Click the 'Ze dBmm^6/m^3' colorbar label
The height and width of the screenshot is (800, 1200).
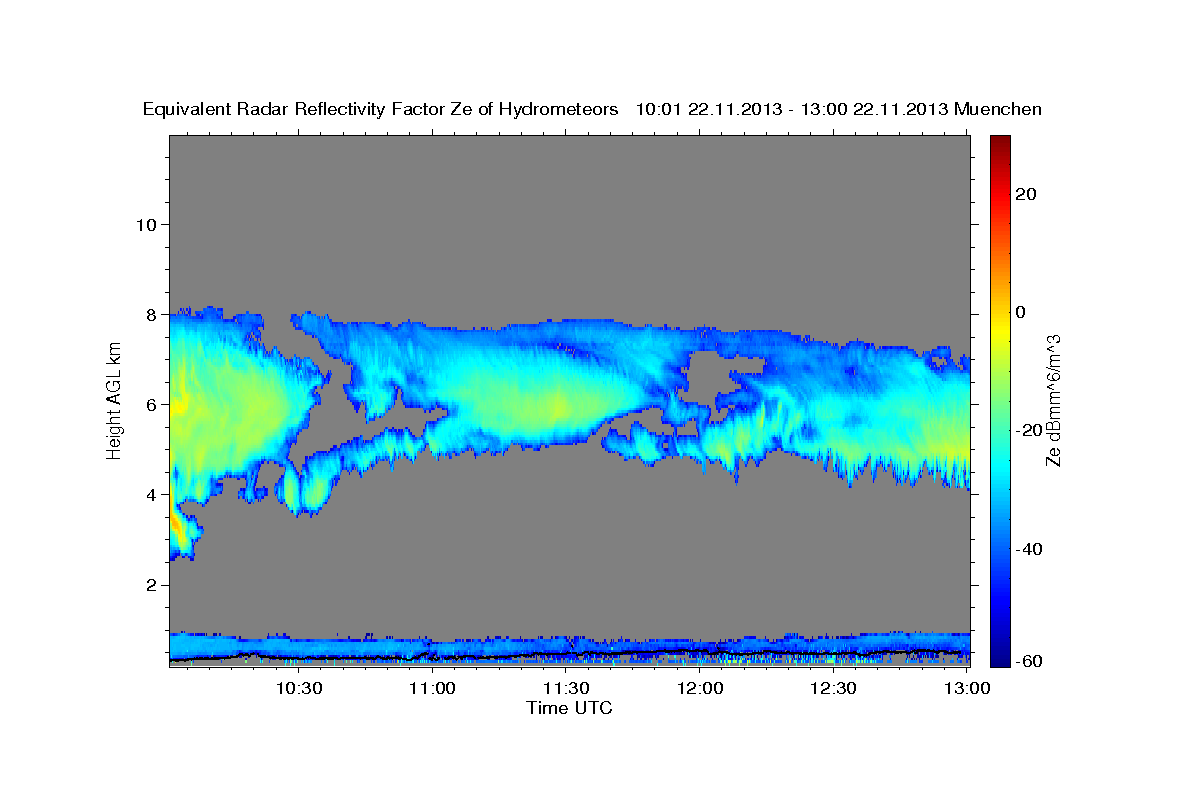click(x=1053, y=400)
